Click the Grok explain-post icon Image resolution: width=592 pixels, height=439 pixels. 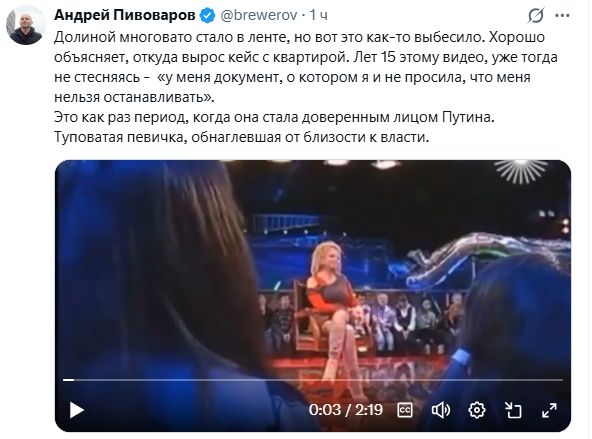click(536, 15)
